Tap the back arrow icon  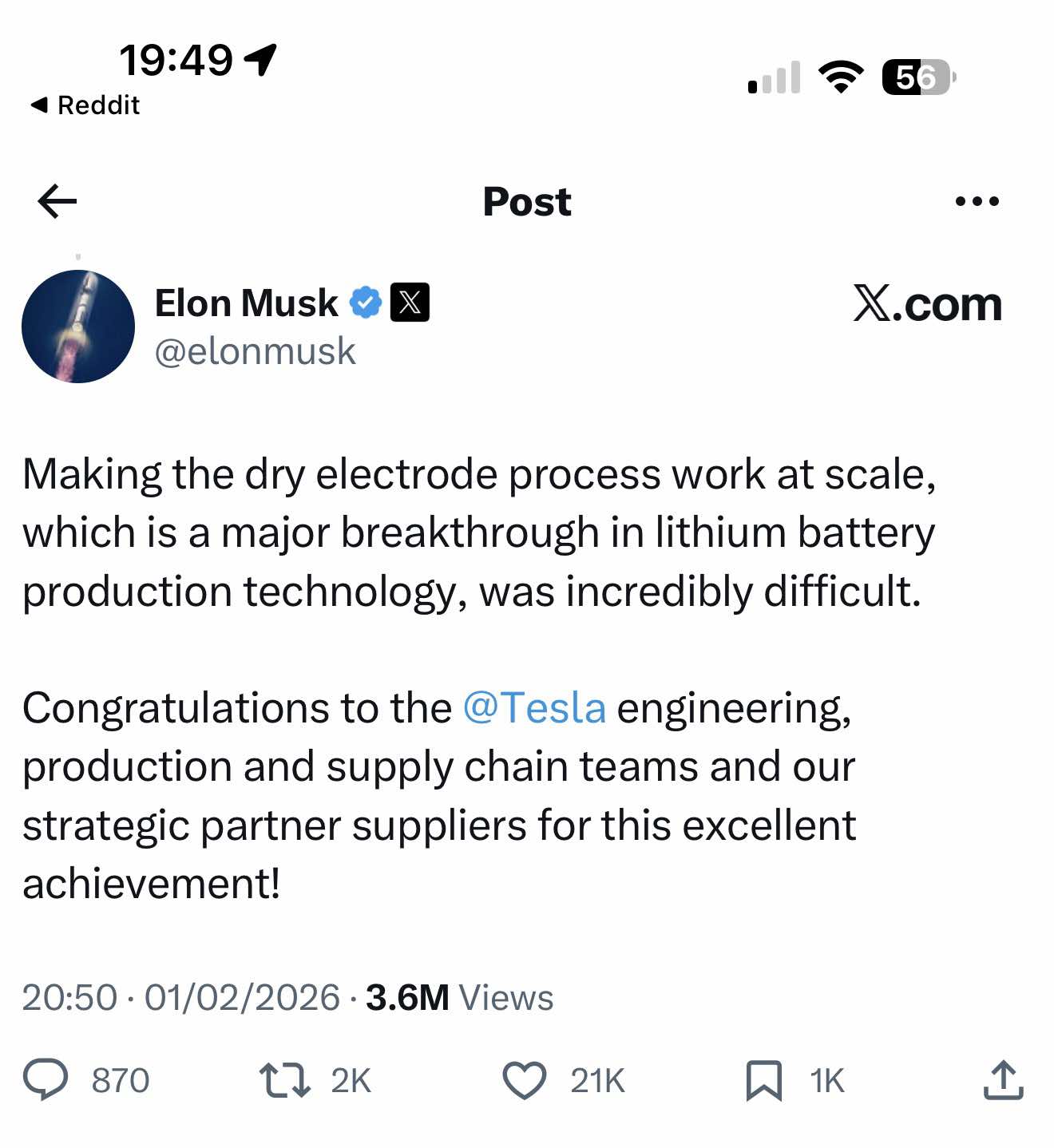(x=57, y=201)
